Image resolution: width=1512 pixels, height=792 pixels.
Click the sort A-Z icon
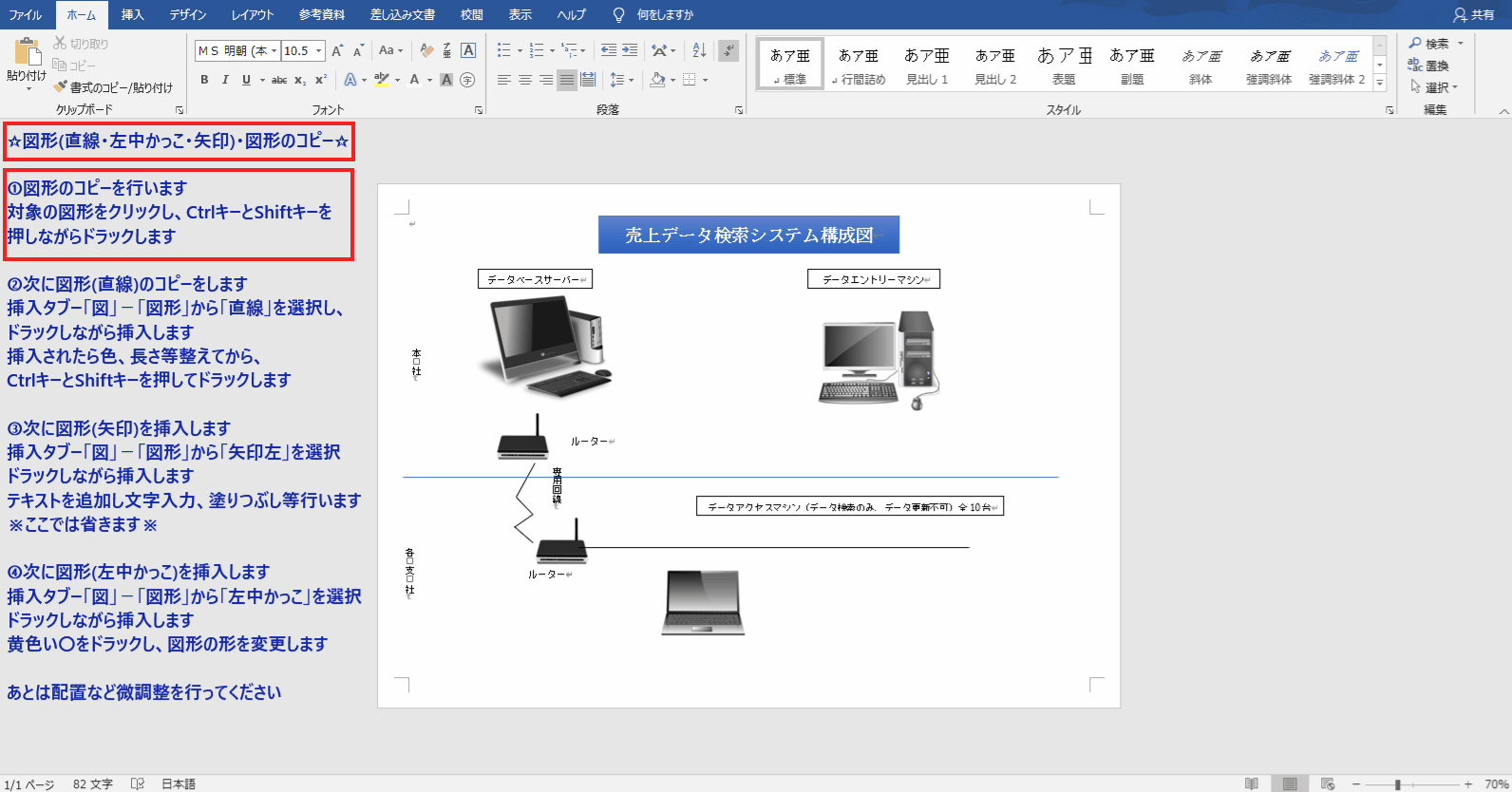(x=699, y=50)
